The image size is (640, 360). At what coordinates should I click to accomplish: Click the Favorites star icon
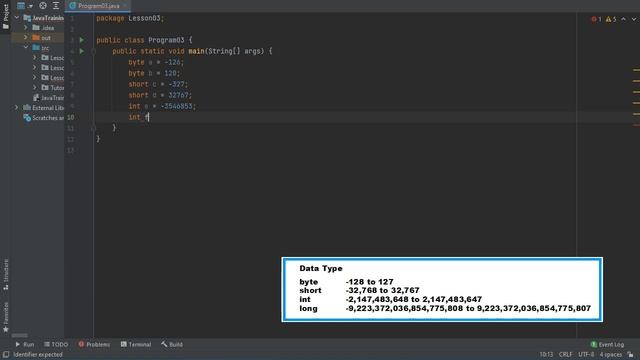click(5, 329)
